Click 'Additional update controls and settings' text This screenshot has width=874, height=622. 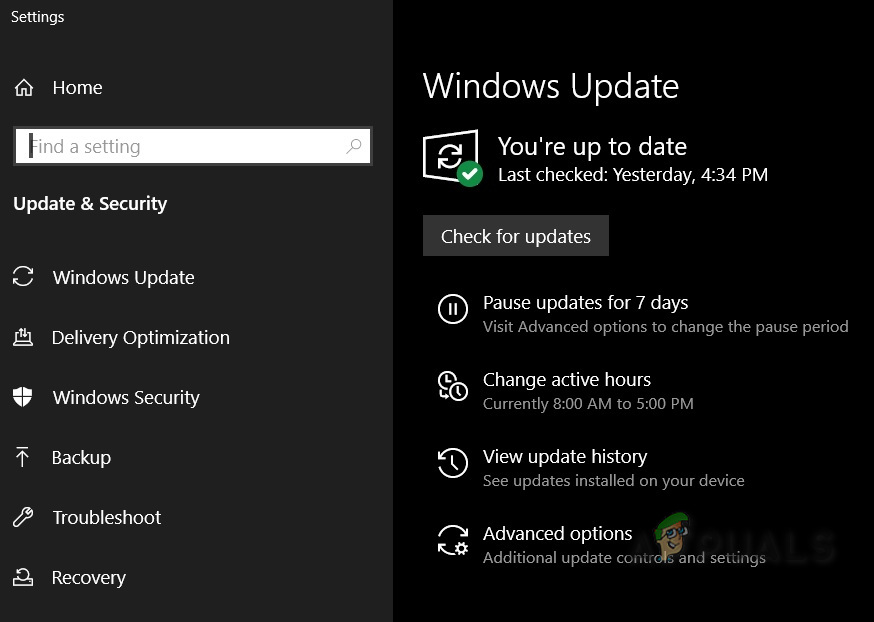624,557
